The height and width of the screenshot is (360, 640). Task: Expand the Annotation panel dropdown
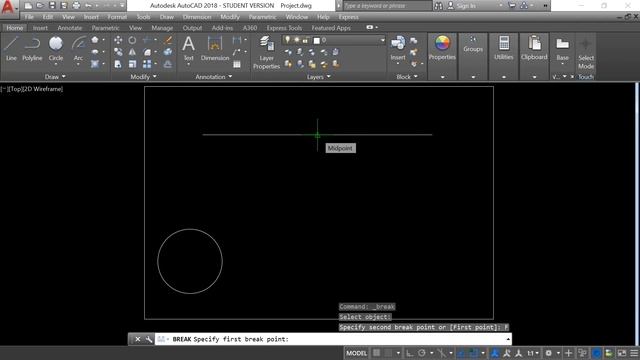(x=214, y=77)
